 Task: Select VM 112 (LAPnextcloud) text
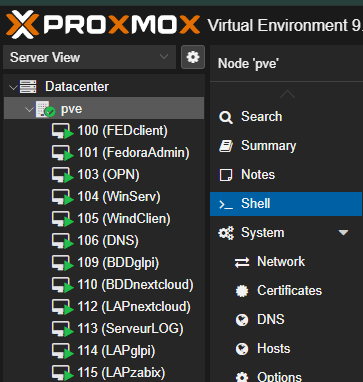coord(134,307)
